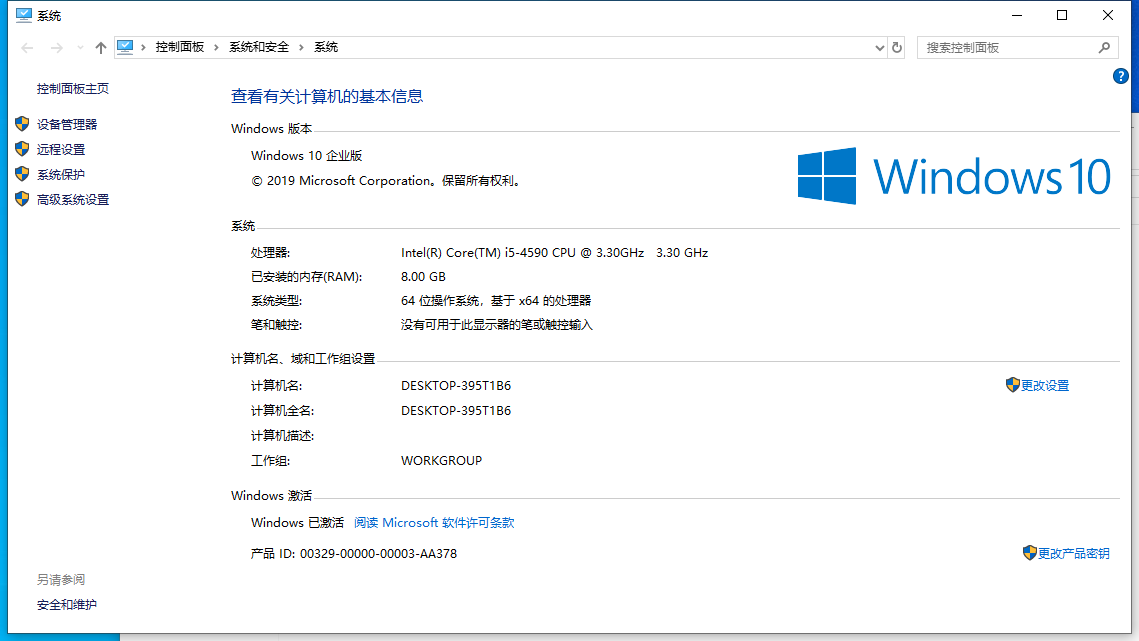Viewport: 1139px width, 641px height.
Task: Open help with the question mark icon
Action: [1120, 76]
